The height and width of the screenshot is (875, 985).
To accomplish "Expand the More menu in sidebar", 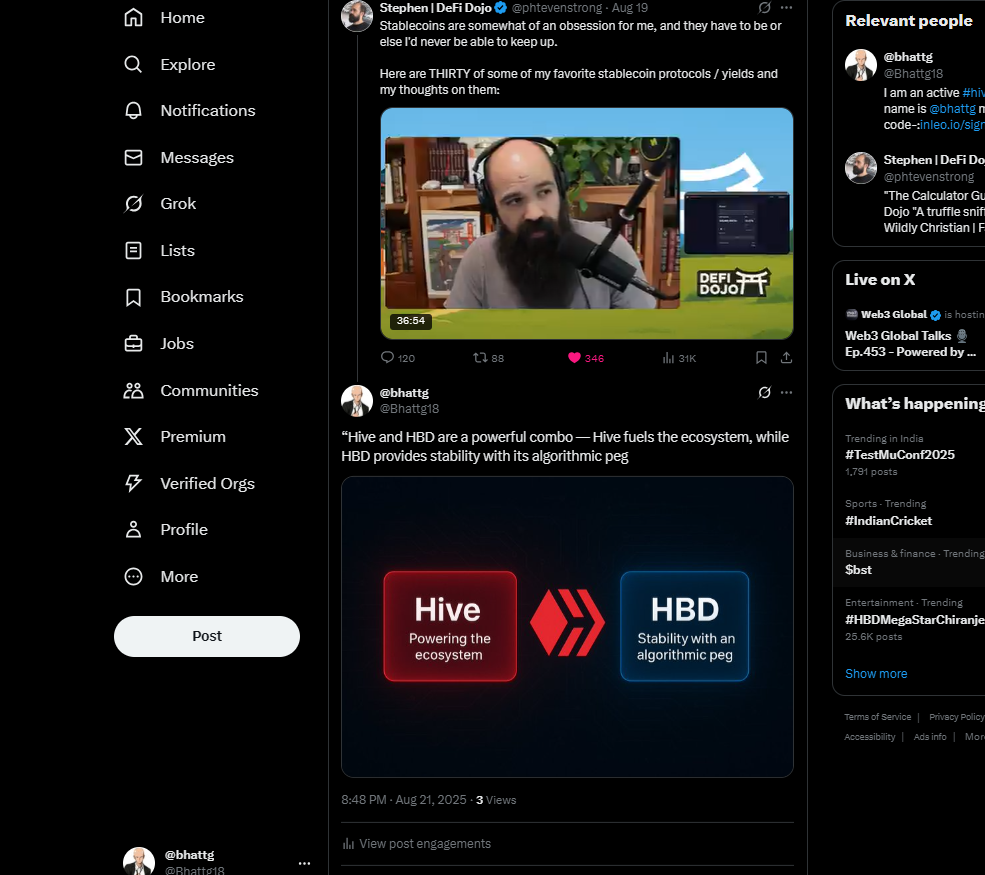I will 161,577.
